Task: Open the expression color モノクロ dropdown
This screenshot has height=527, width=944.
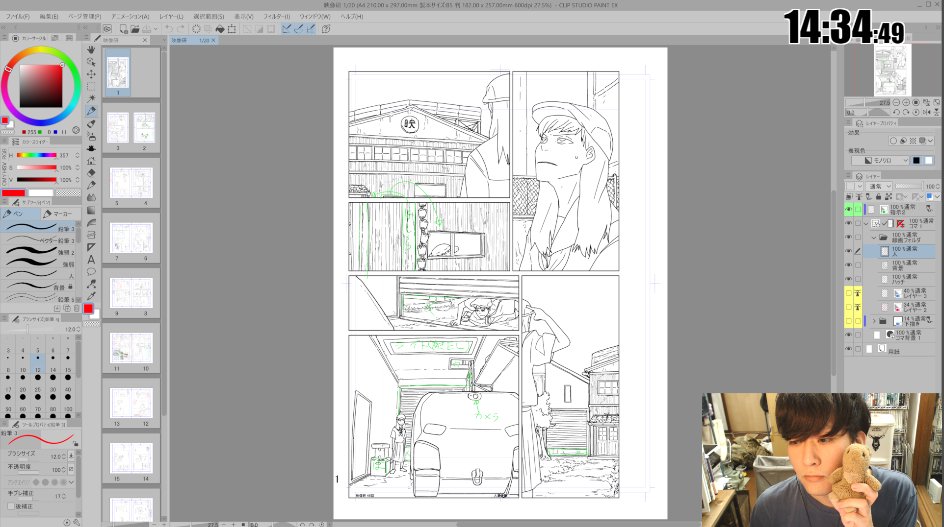Action: pos(880,160)
